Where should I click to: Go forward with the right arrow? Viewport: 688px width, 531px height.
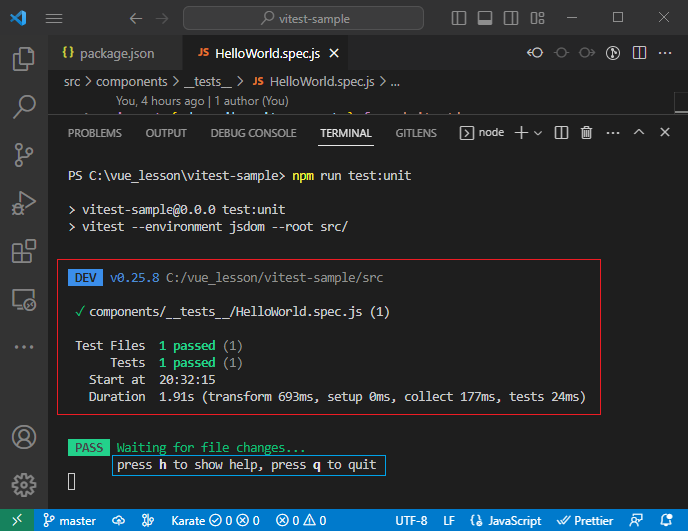click(x=162, y=18)
